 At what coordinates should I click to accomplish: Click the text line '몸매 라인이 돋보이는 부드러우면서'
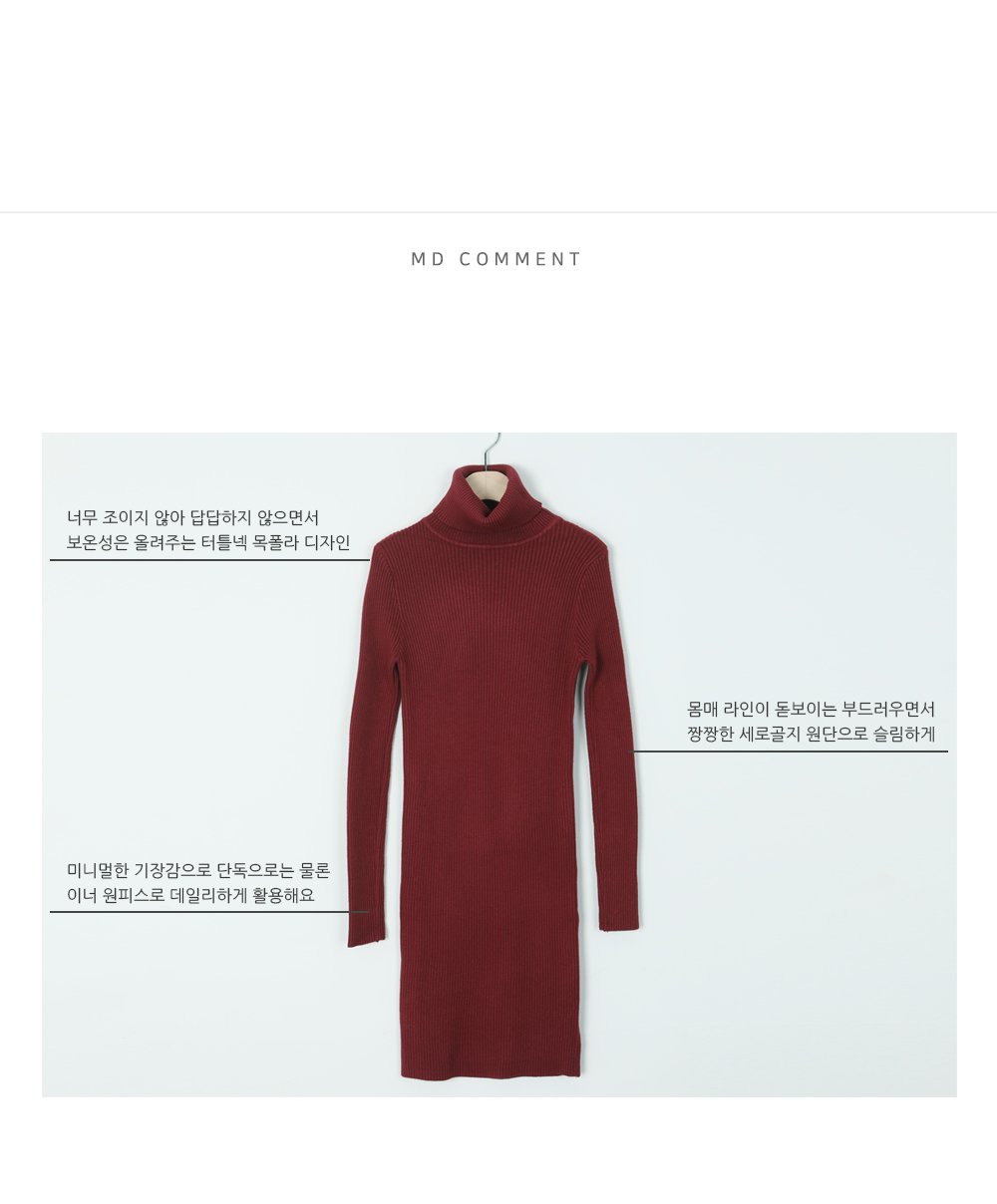pos(812,710)
